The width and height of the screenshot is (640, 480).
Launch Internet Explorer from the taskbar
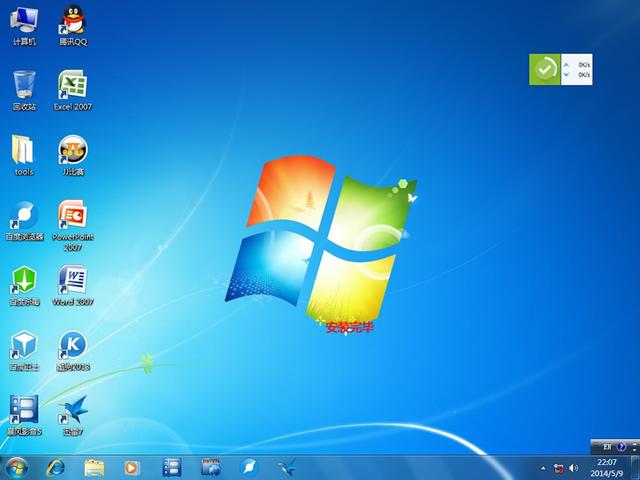pyautogui.click(x=56, y=468)
